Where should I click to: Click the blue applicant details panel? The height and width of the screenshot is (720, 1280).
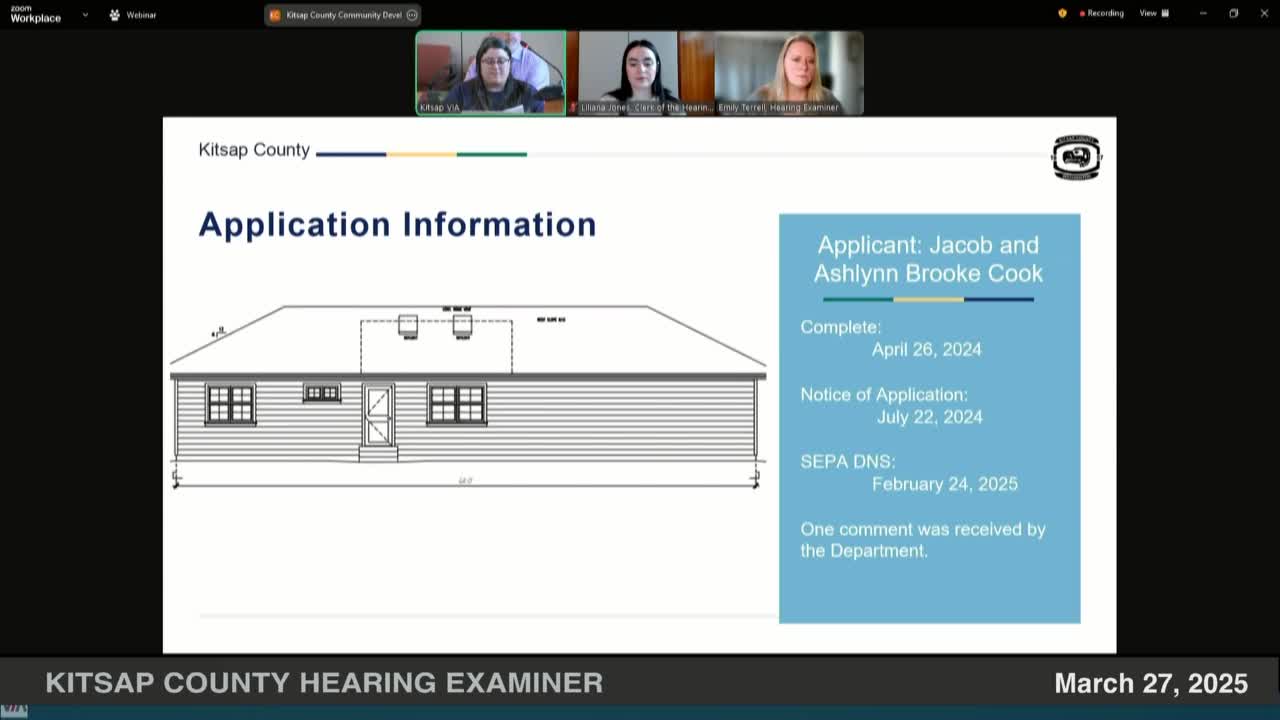click(x=929, y=418)
